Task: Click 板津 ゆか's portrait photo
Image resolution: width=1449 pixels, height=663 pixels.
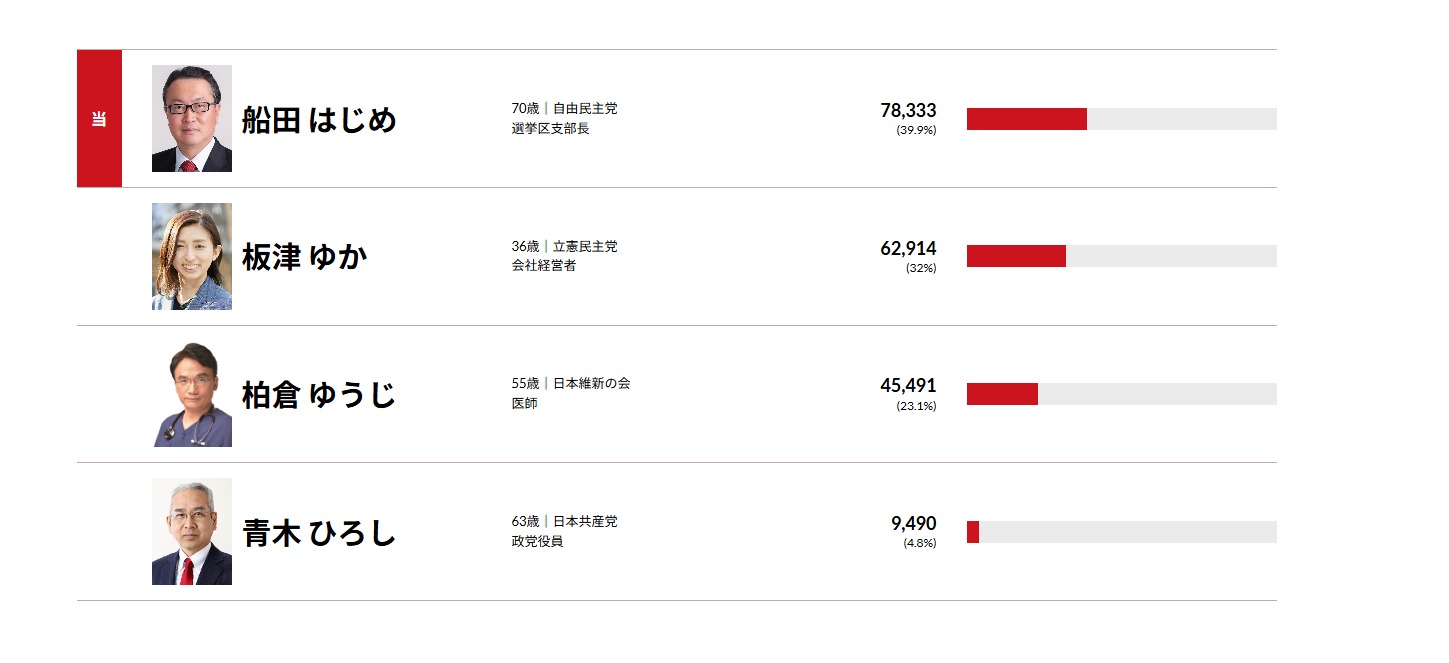Action: [192, 257]
